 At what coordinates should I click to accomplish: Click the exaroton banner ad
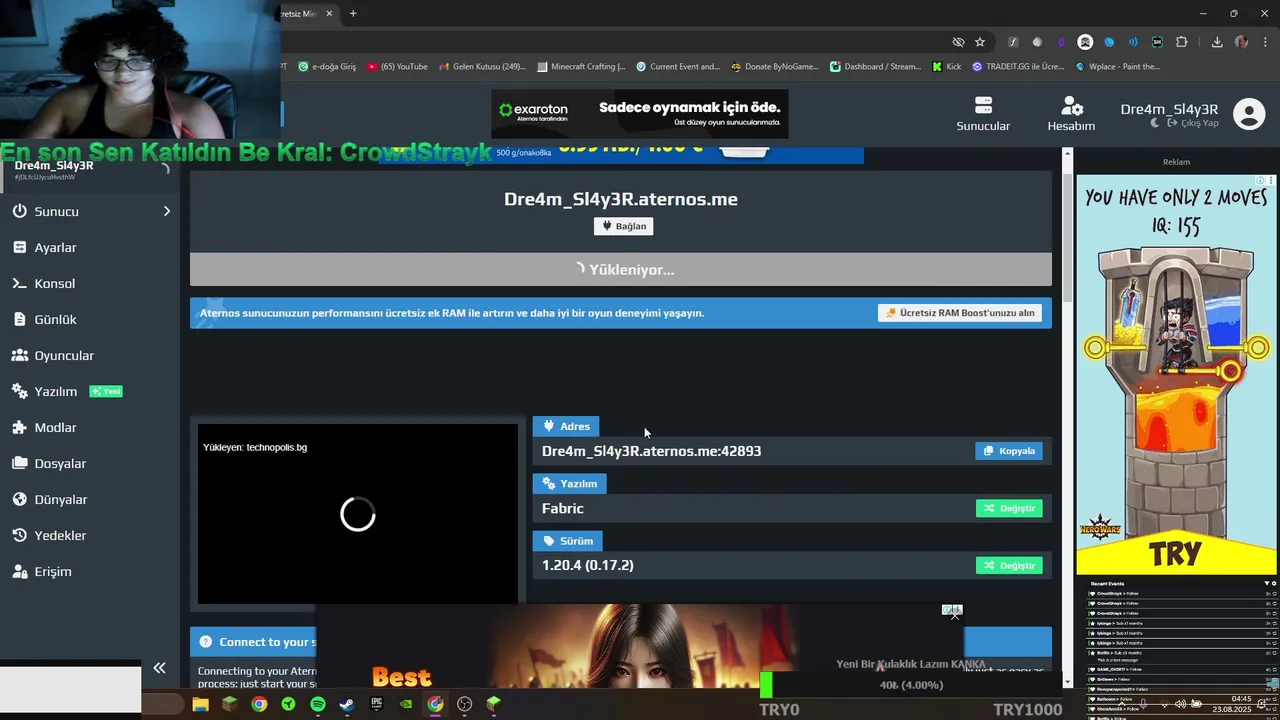click(x=640, y=114)
